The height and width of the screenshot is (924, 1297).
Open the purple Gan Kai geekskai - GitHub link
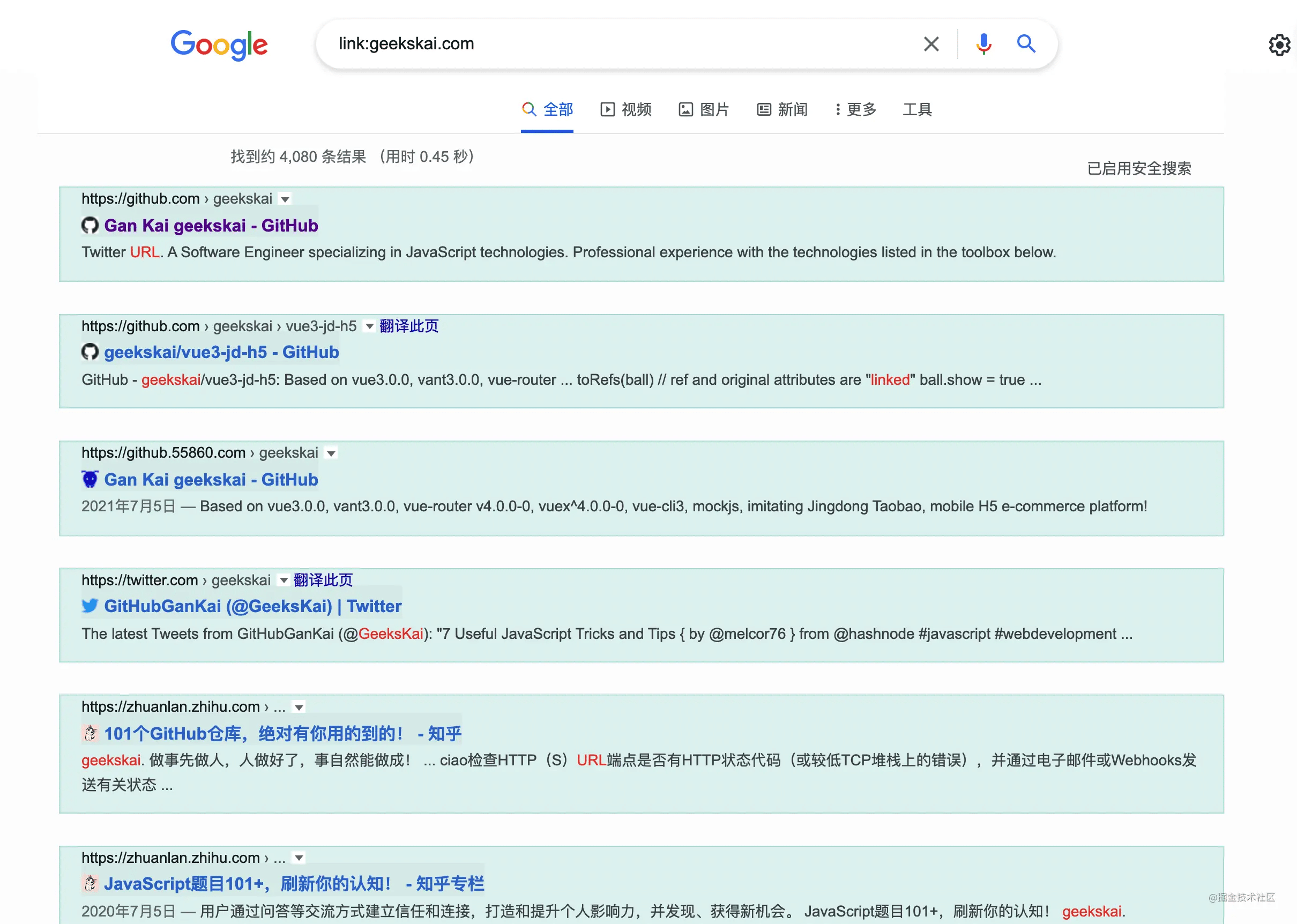[211, 225]
